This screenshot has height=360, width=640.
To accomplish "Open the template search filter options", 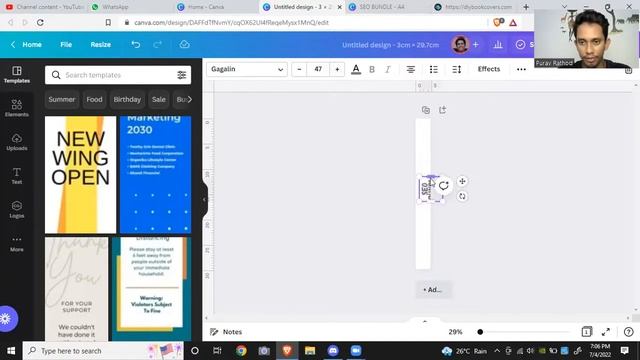I will click(x=182, y=75).
